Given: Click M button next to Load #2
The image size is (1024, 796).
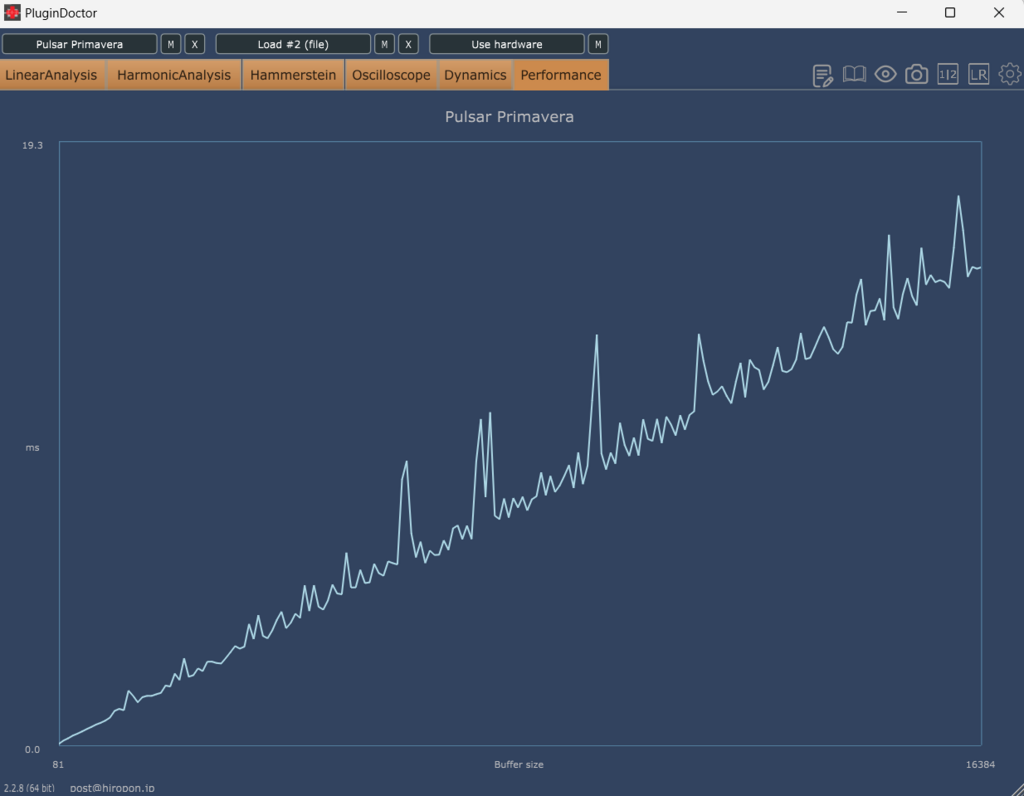Looking at the screenshot, I should click(x=385, y=44).
